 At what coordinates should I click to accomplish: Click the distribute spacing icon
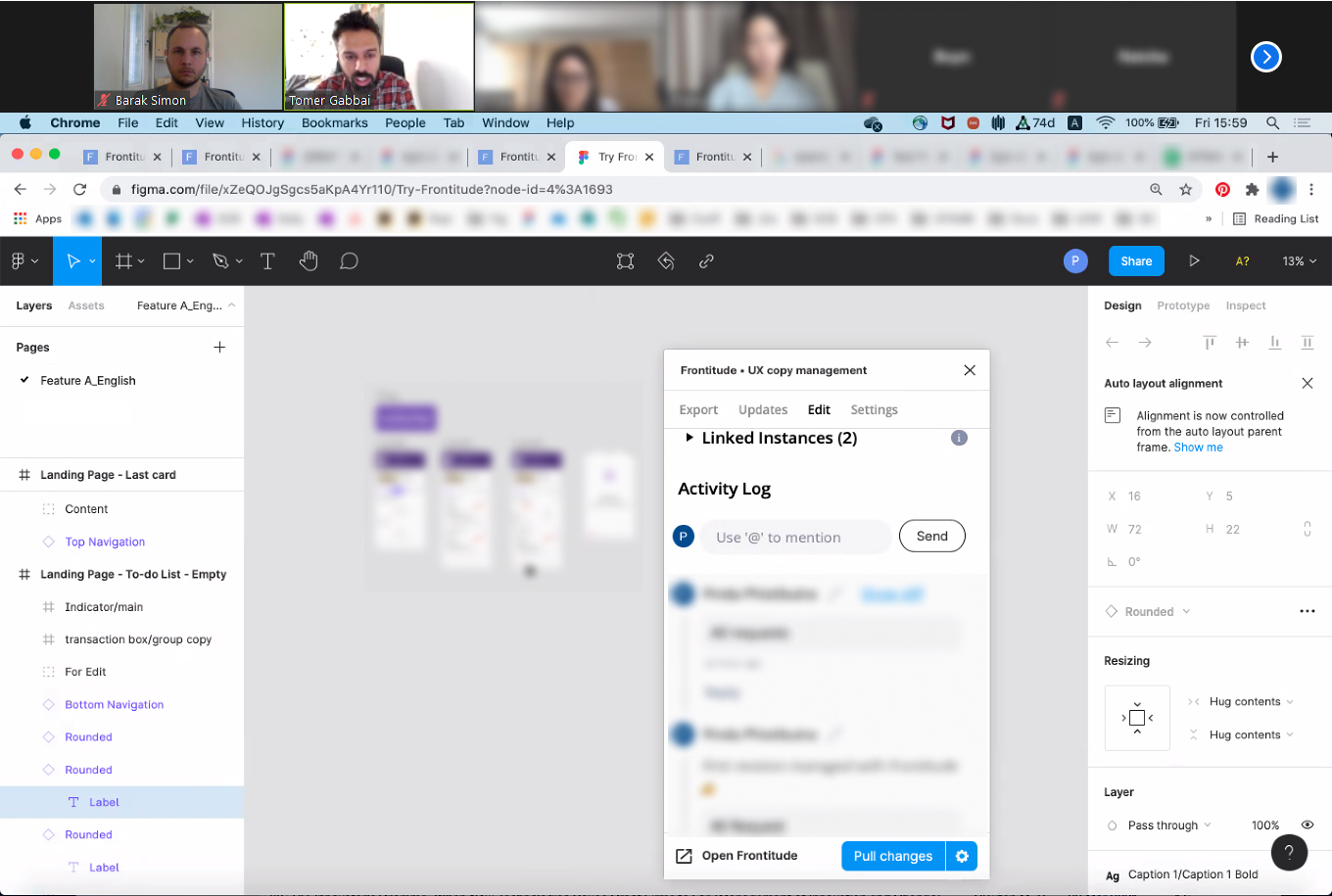[x=1307, y=342]
